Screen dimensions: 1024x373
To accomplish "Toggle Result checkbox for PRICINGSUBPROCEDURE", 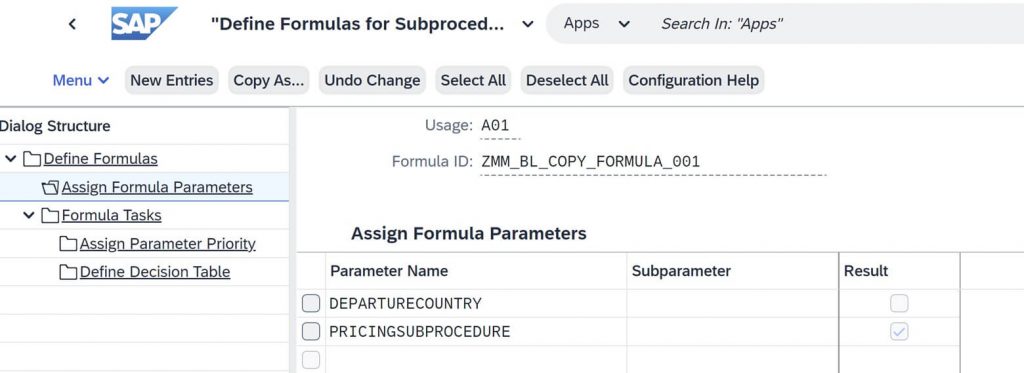I will pyautogui.click(x=899, y=332).
